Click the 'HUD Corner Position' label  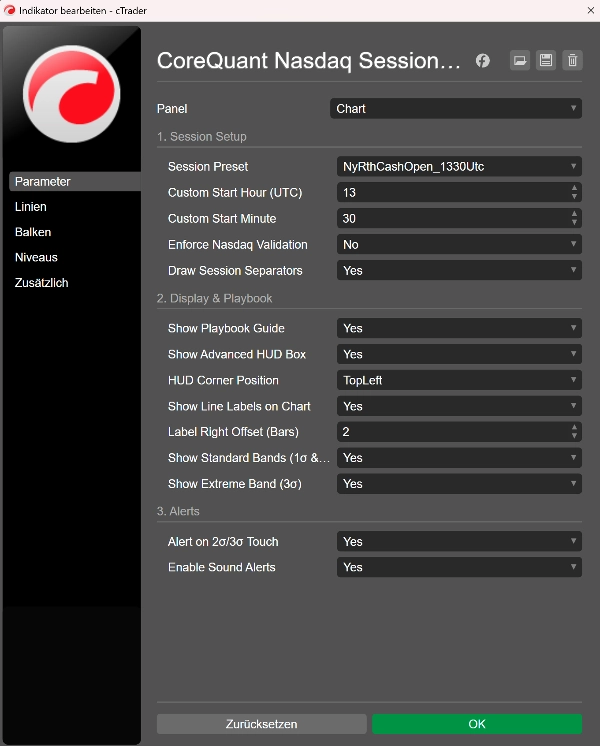223,380
